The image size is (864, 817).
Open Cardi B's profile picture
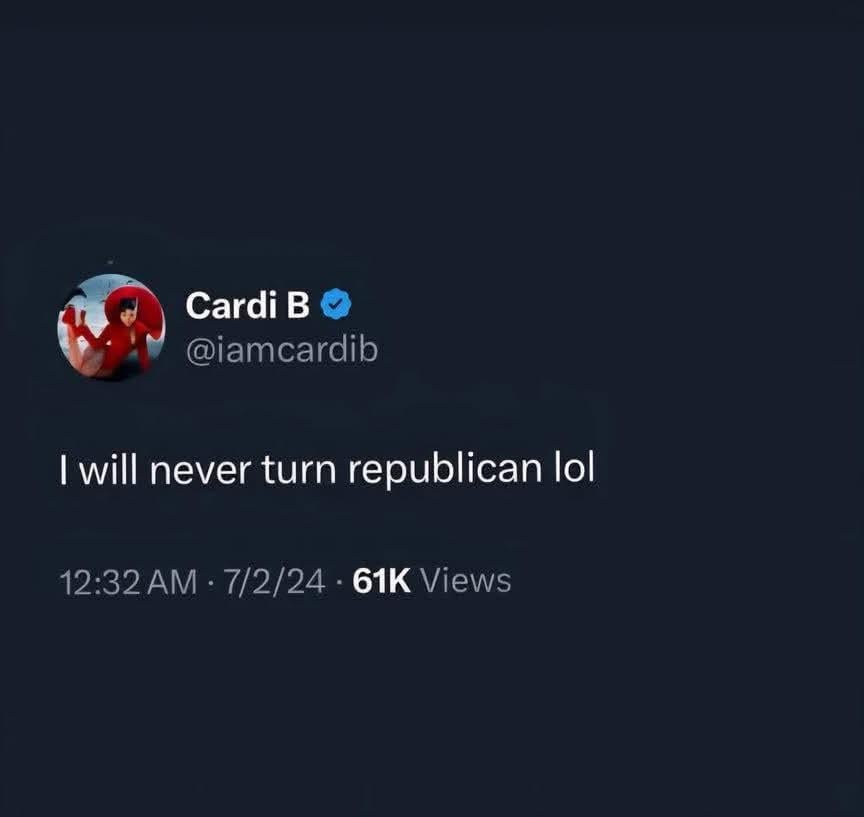[111, 327]
